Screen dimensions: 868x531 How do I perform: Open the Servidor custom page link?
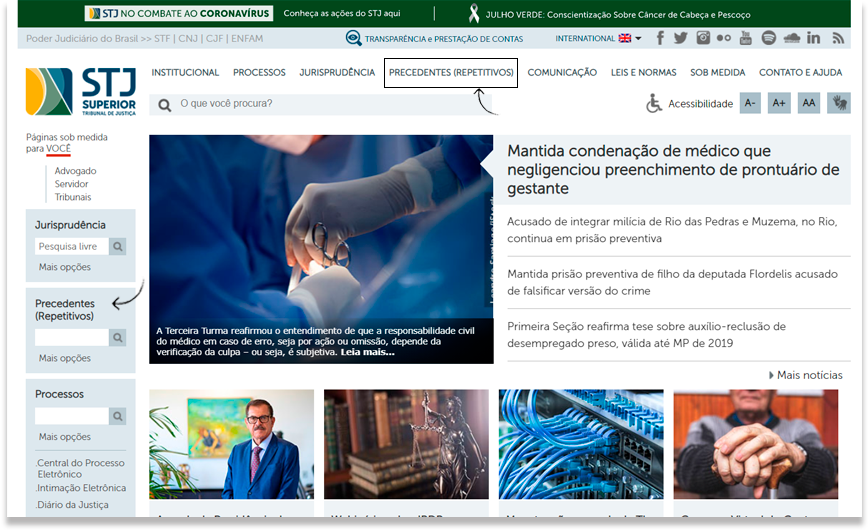tap(71, 184)
